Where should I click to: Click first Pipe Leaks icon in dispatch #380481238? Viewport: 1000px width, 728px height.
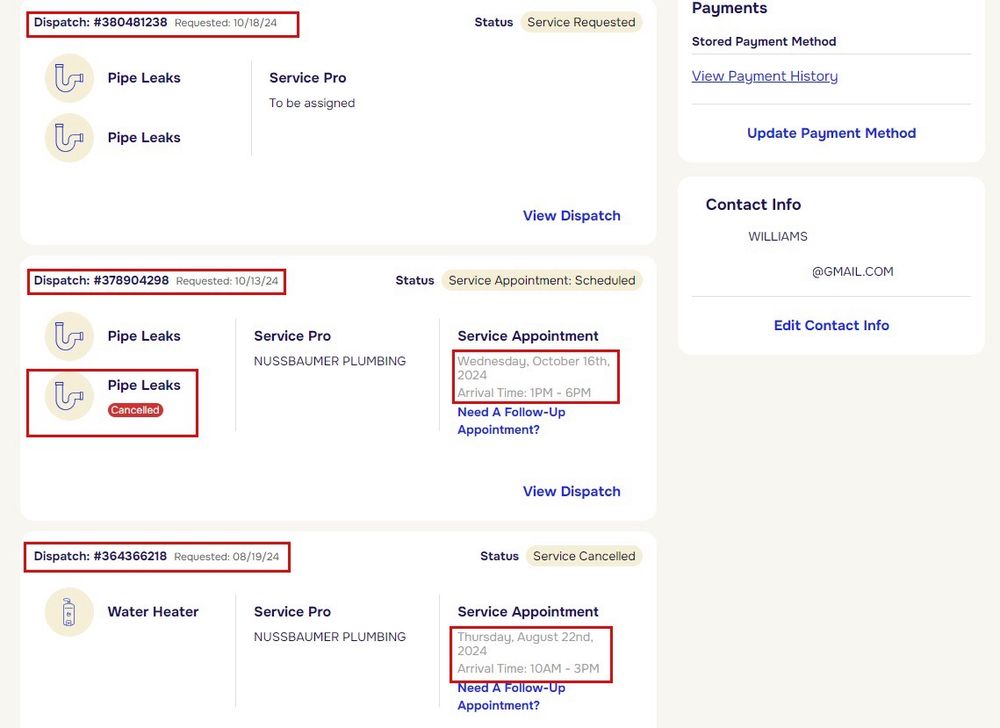pos(69,78)
